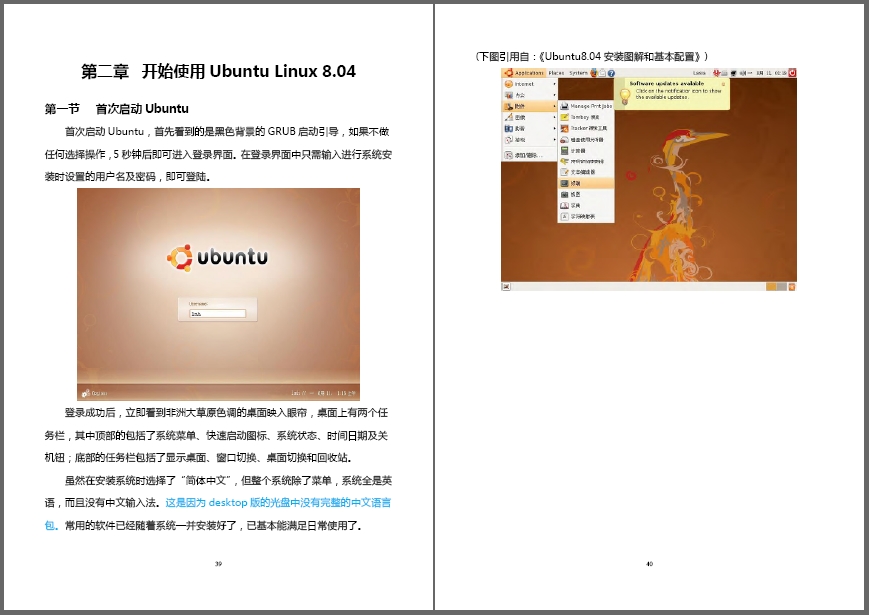Click the Show Desktop icon on bottom panel

506,286
